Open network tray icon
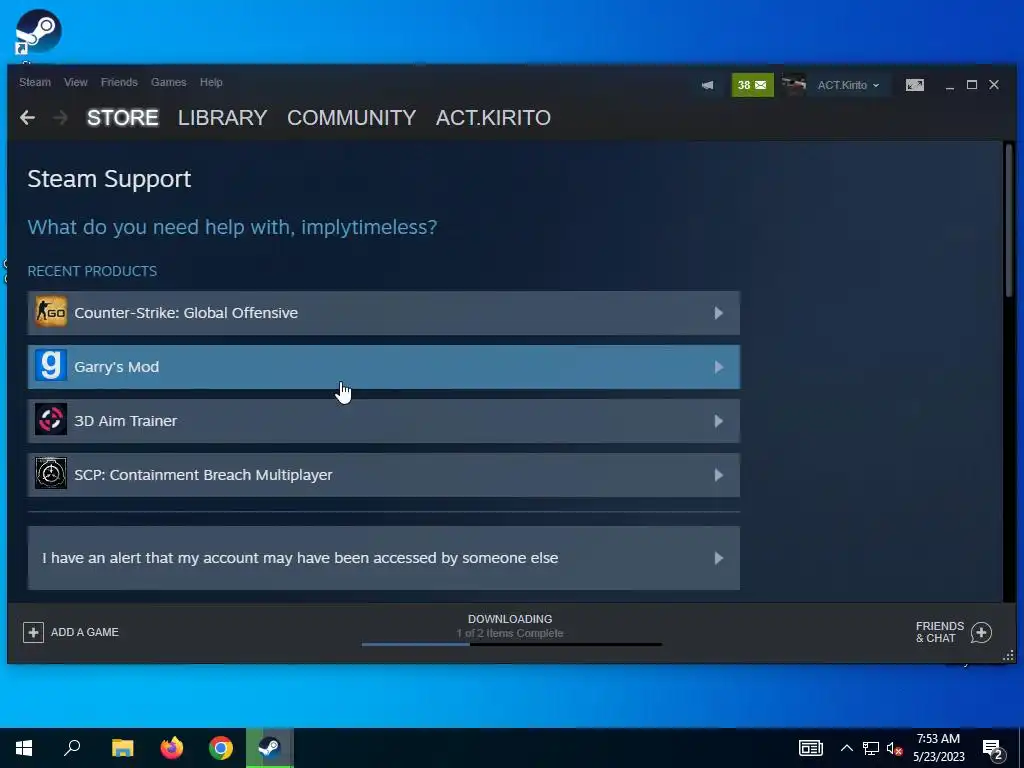This screenshot has height=768, width=1024. point(871,748)
